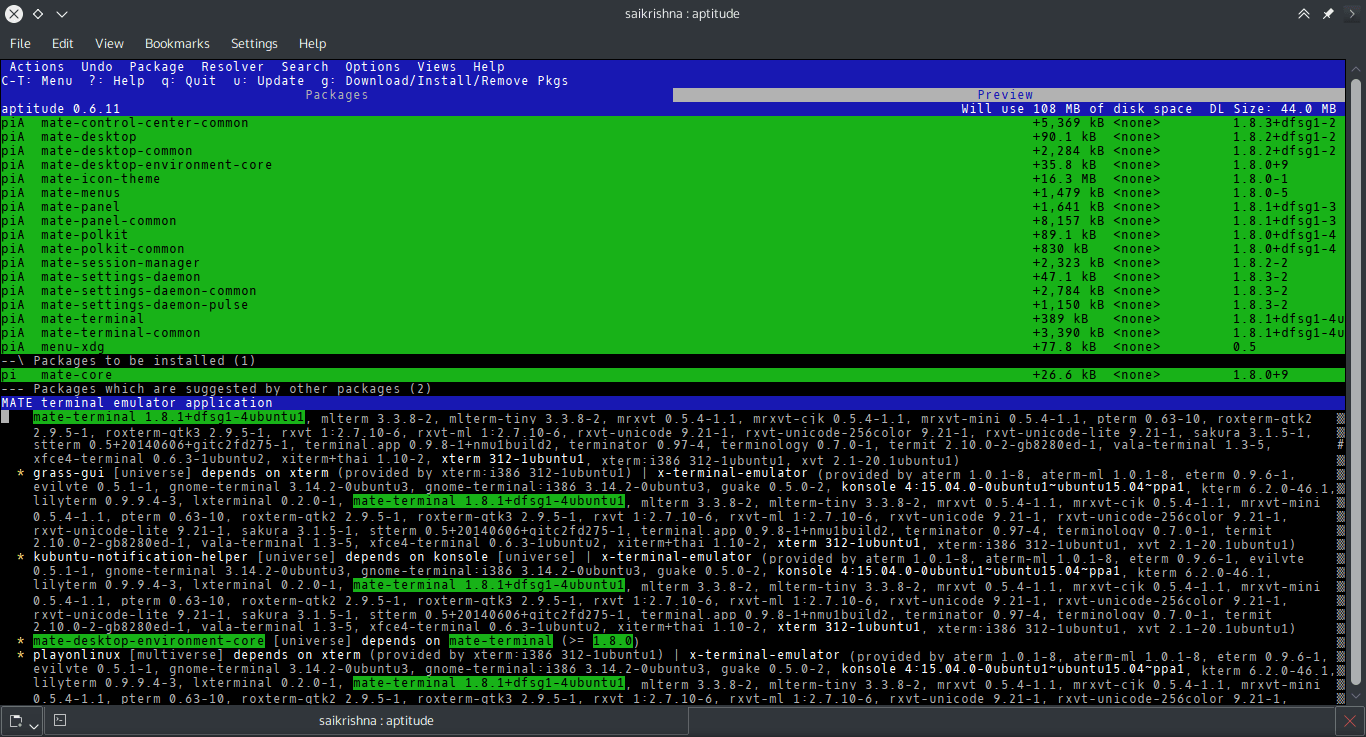The width and height of the screenshot is (1366, 737).
Task: Click the grass-gui dependency entry
Action: [69, 473]
